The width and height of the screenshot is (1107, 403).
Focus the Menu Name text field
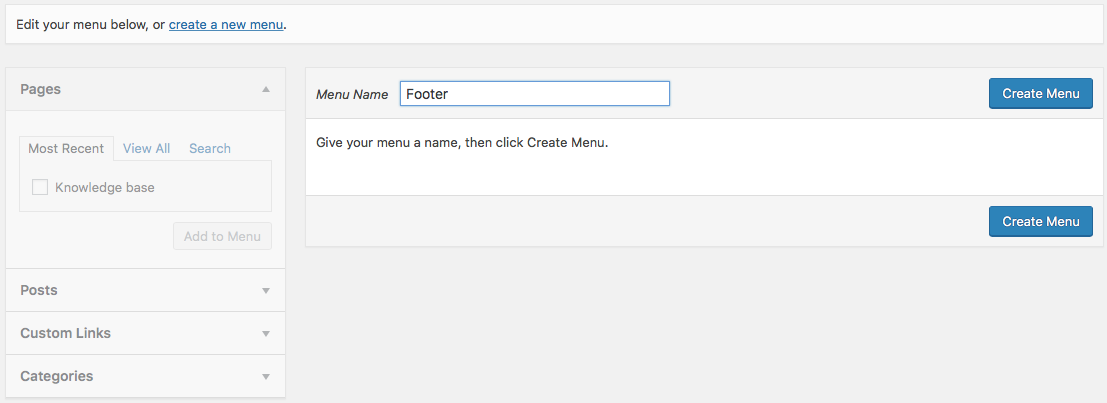tap(534, 94)
